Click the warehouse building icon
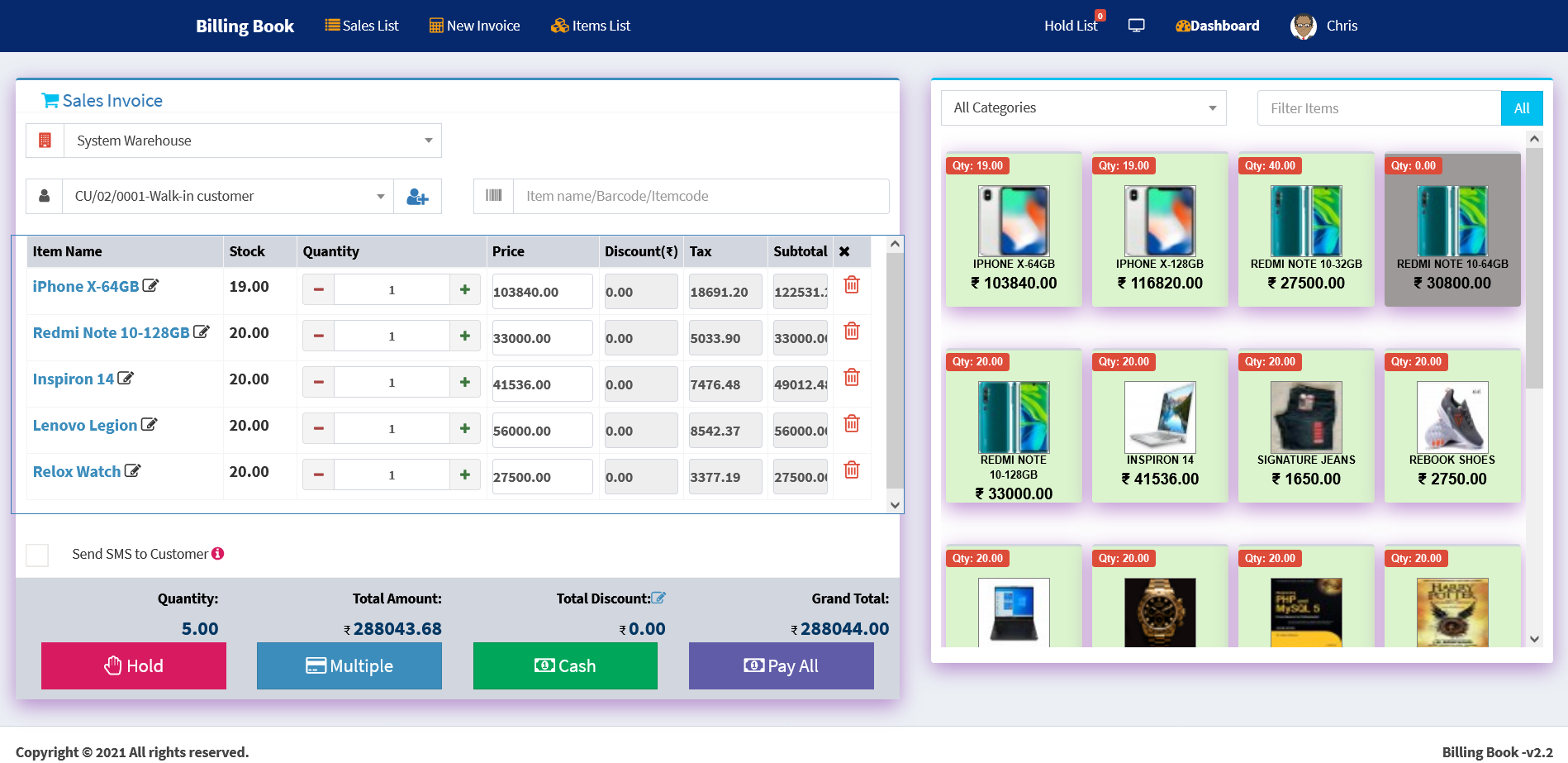 tap(45, 141)
